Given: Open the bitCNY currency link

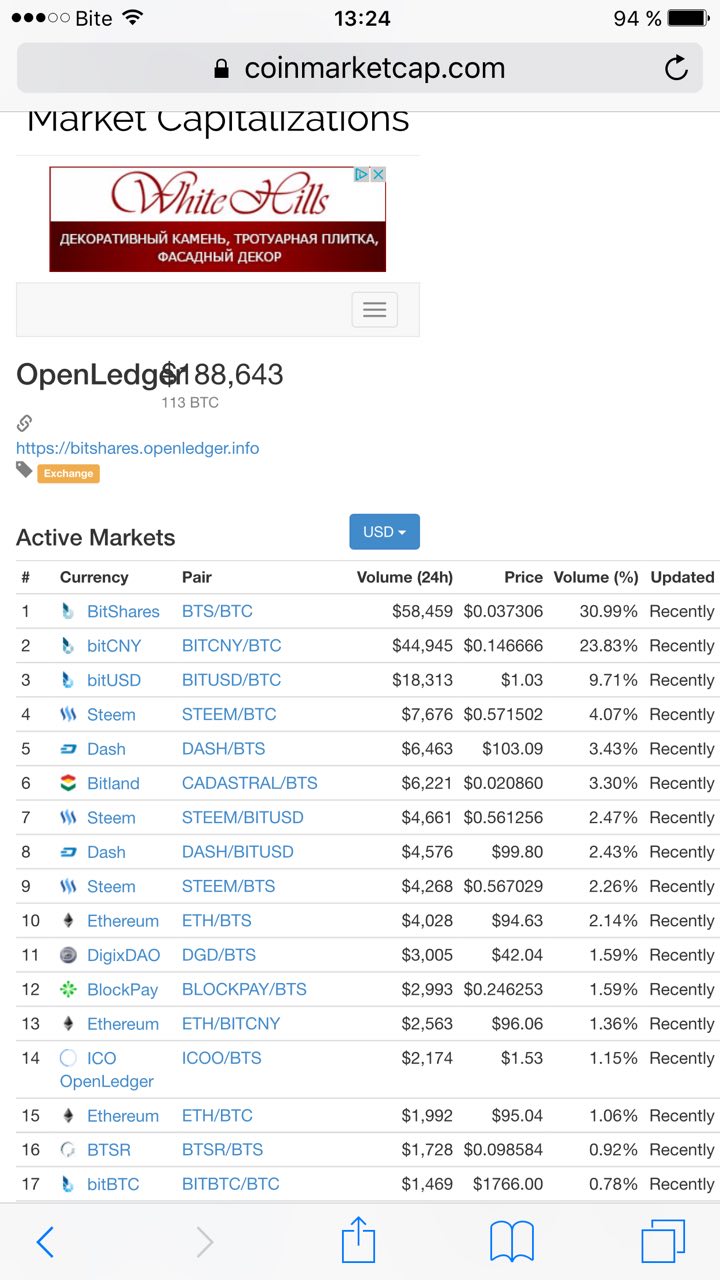Looking at the screenshot, I should pyautogui.click(x=114, y=646).
